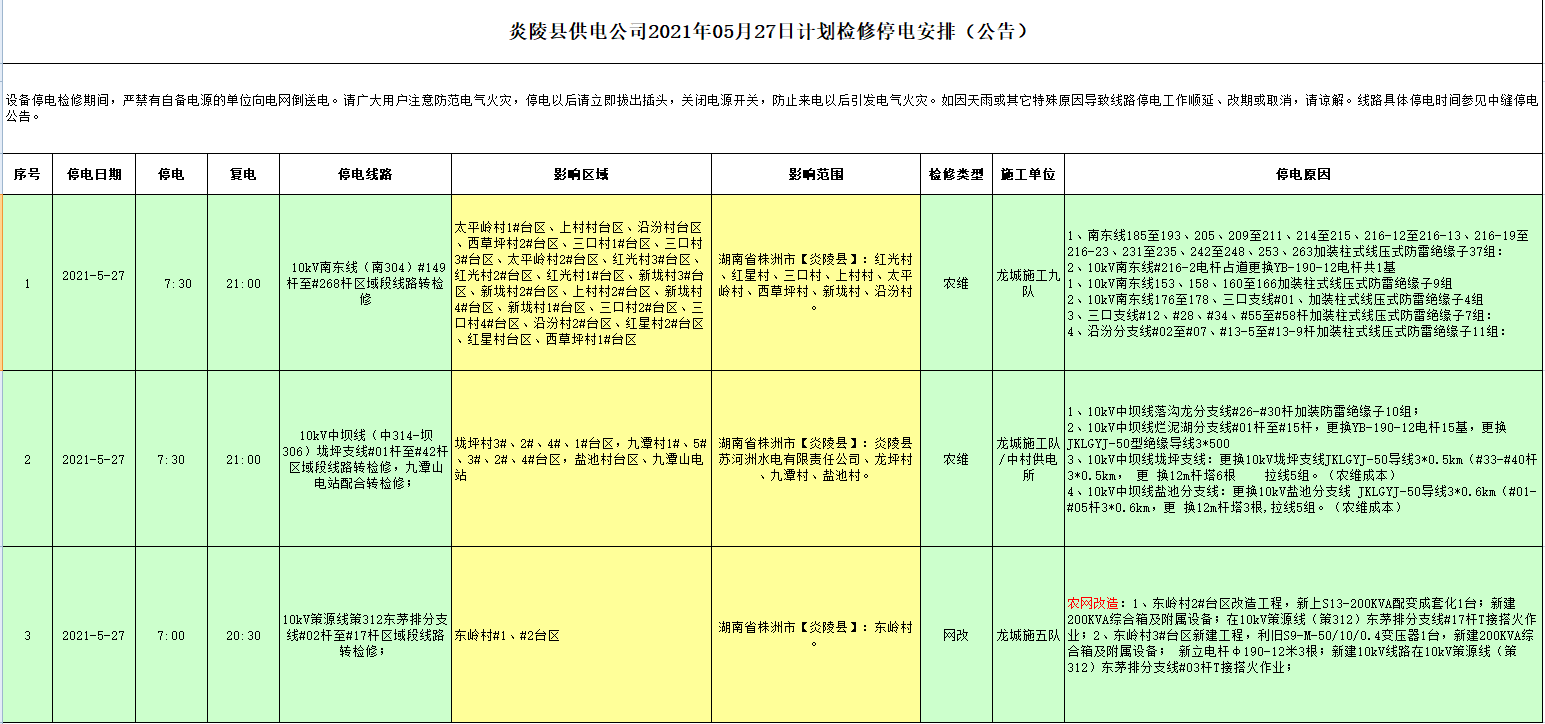The image size is (1545, 724).
Task: Select the yellow cell starting with 太平岭村1#台区
Action: (581, 284)
